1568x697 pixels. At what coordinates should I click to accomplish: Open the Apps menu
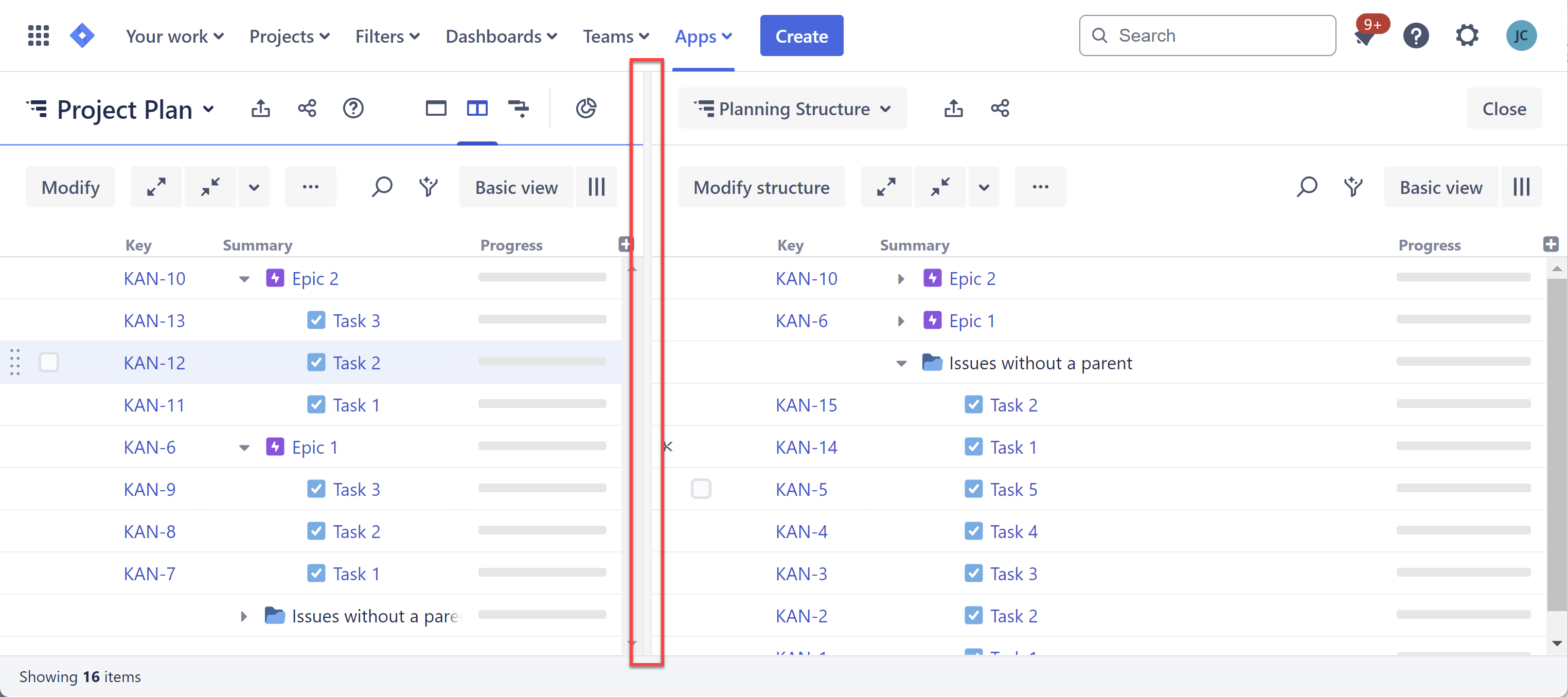(x=703, y=36)
